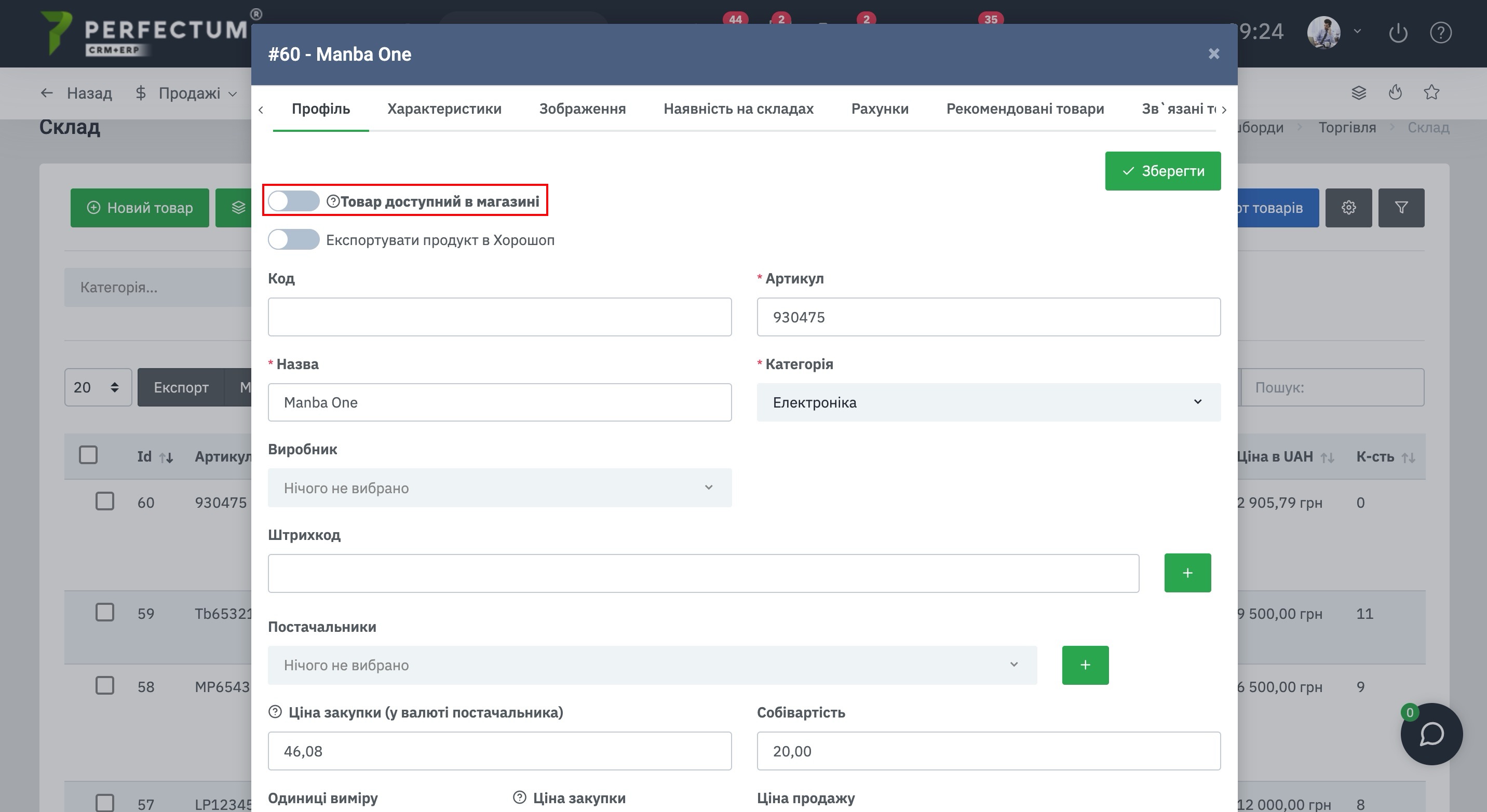Switch to the Рахунки tab
Image resolution: width=1487 pixels, height=812 pixels.
pyautogui.click(x=880, y=109)
